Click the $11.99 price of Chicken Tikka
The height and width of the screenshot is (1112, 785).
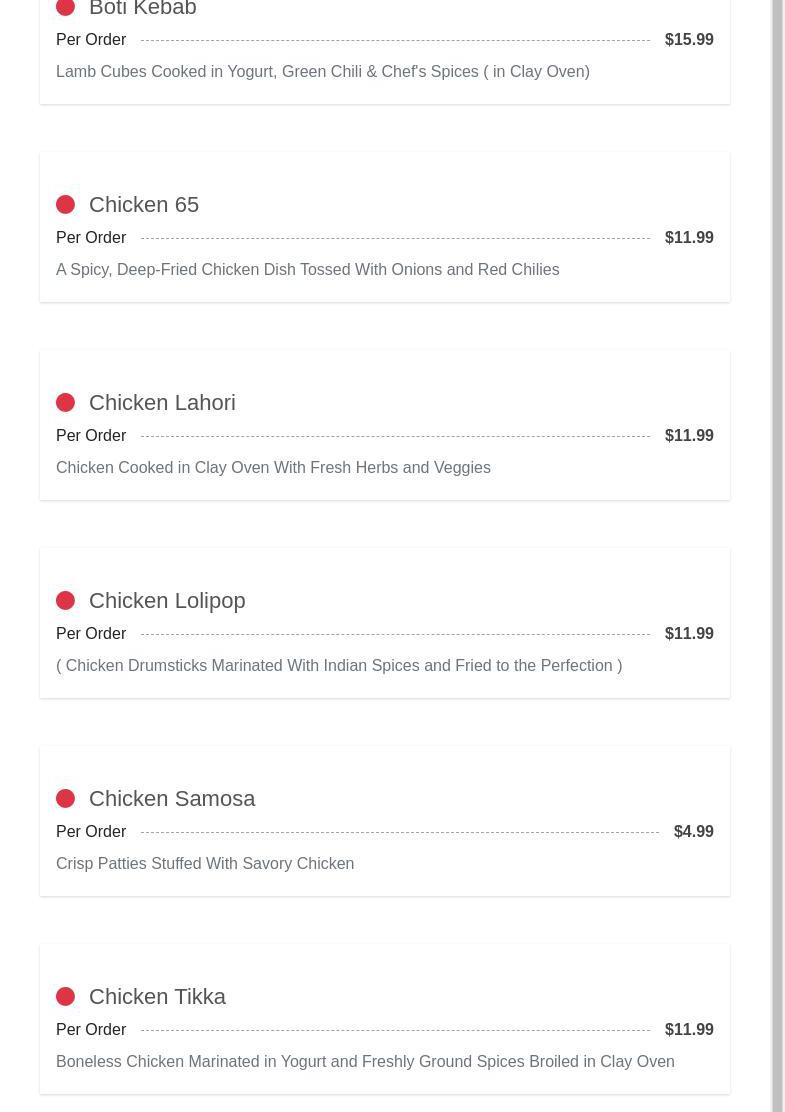tap(689, 1030)
